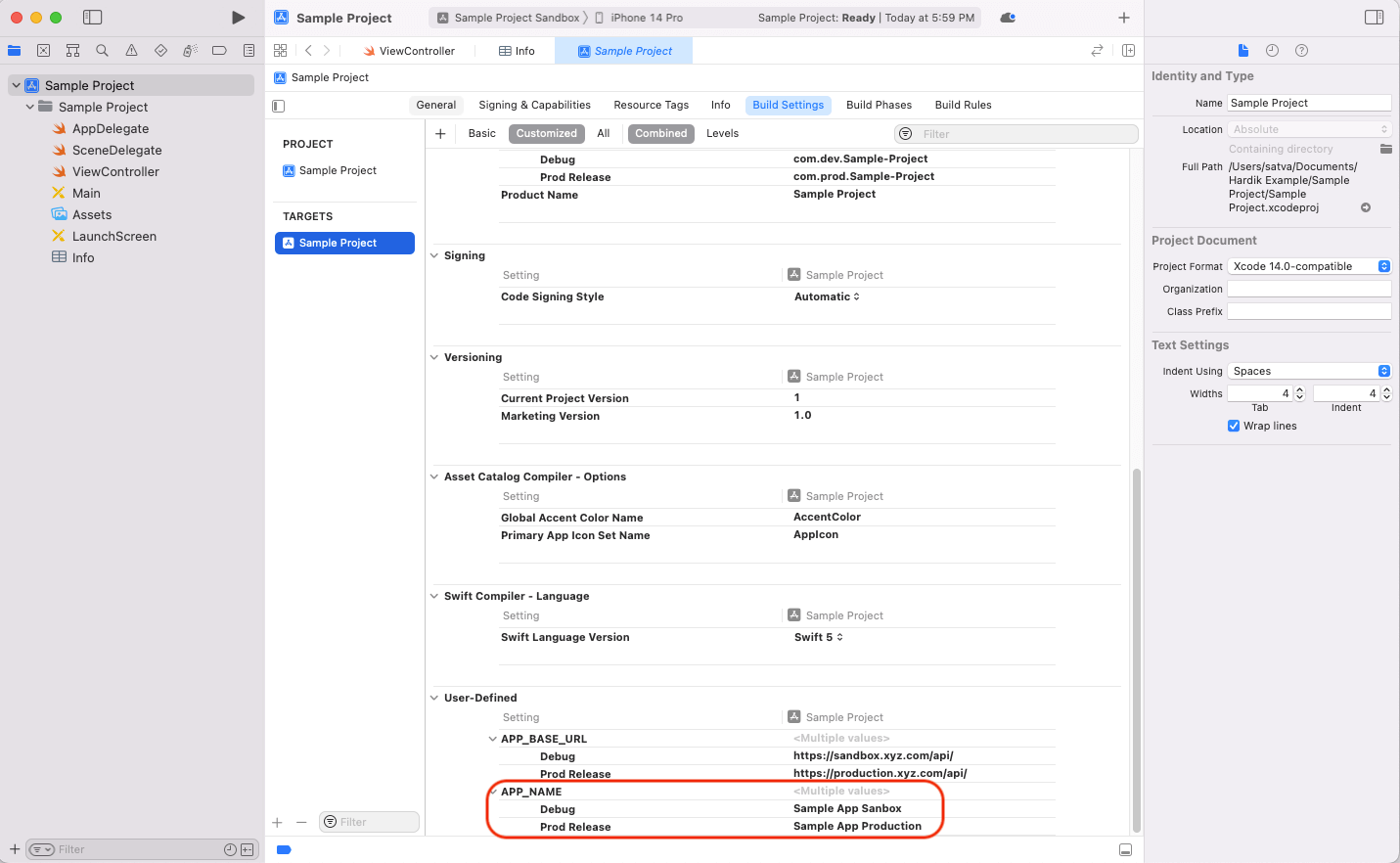The image size is (1400, 863).
Task: Go back in editor history
Action: 308,51
